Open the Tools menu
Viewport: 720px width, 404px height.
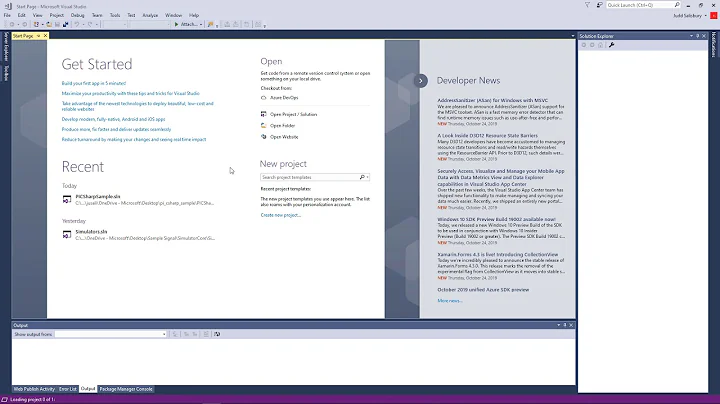click(115, 15)
